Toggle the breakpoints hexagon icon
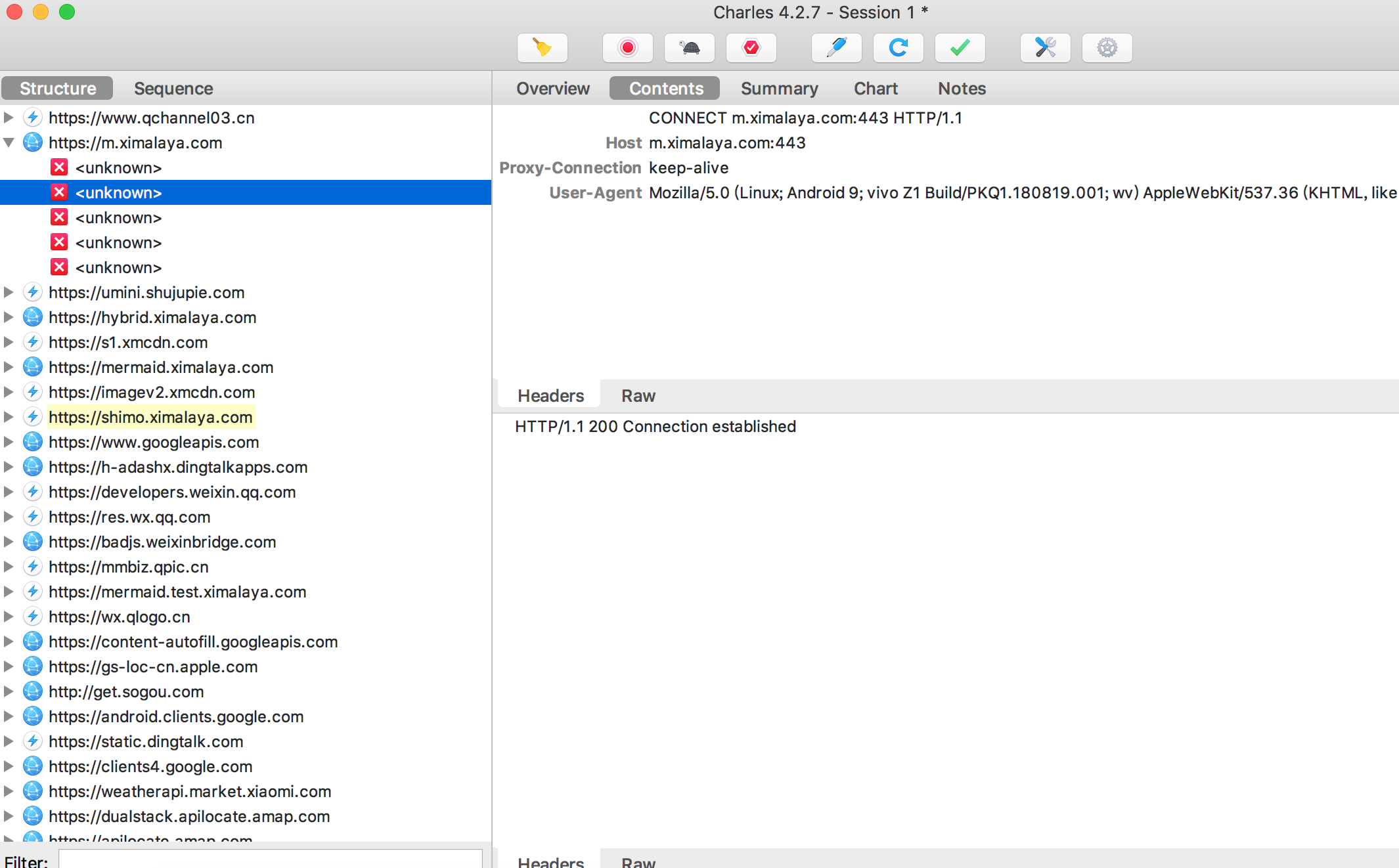This screenshot has height=868, width=1399. point(751,48)
